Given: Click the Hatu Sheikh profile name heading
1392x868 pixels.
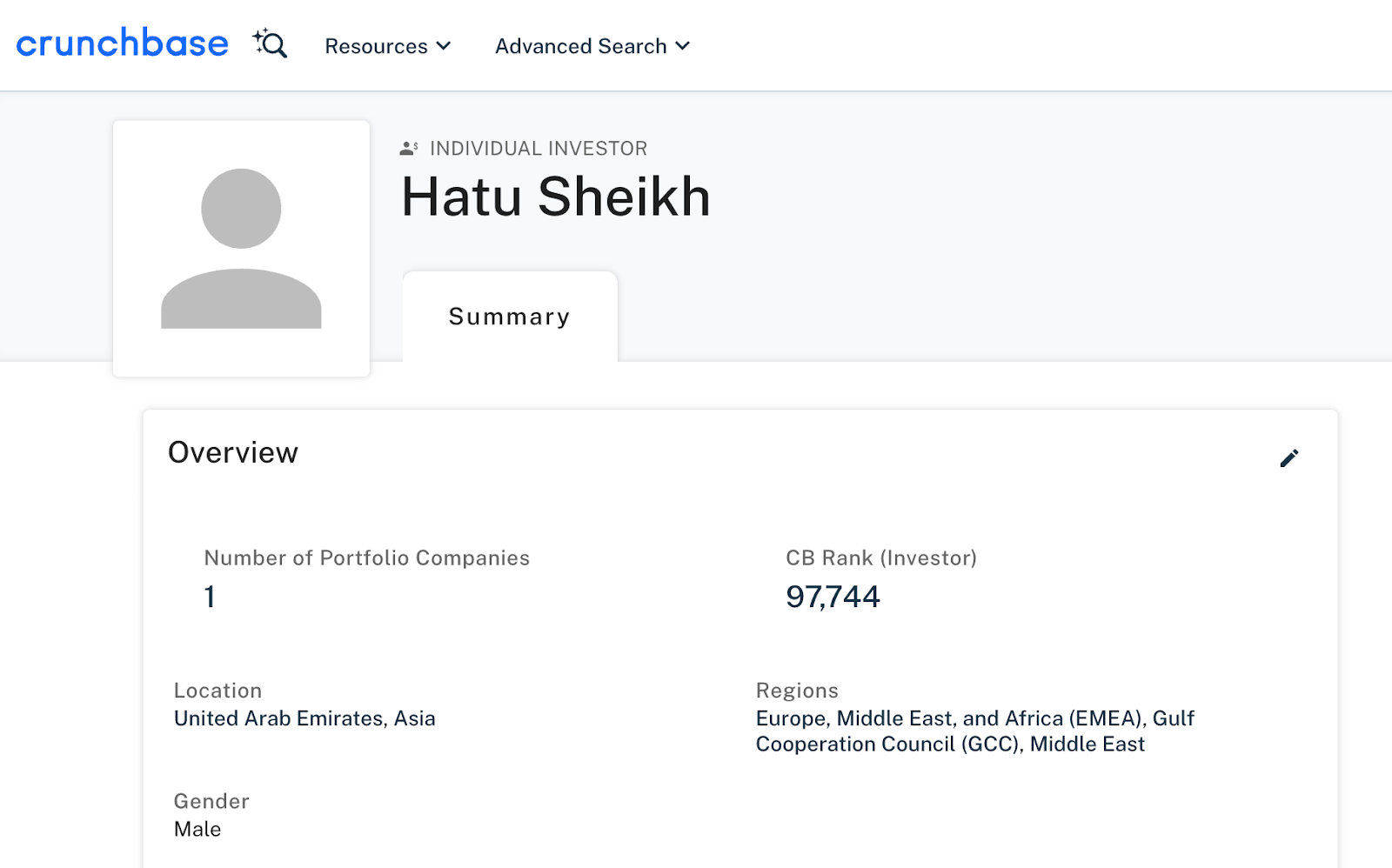Looking at the screenshot, I should point(555,197).
